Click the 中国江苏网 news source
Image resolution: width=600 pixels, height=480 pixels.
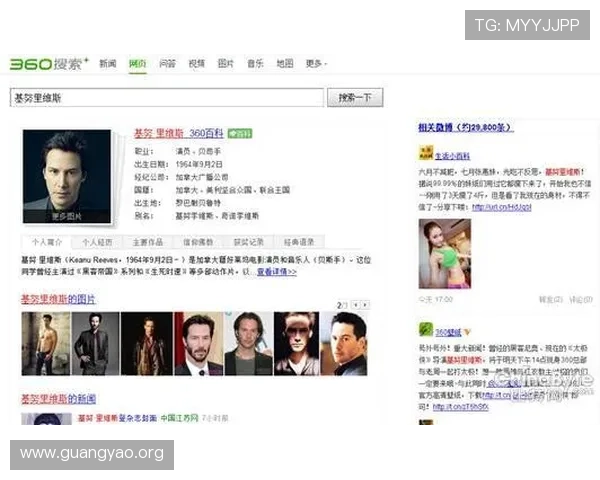(x=179, y=418)
